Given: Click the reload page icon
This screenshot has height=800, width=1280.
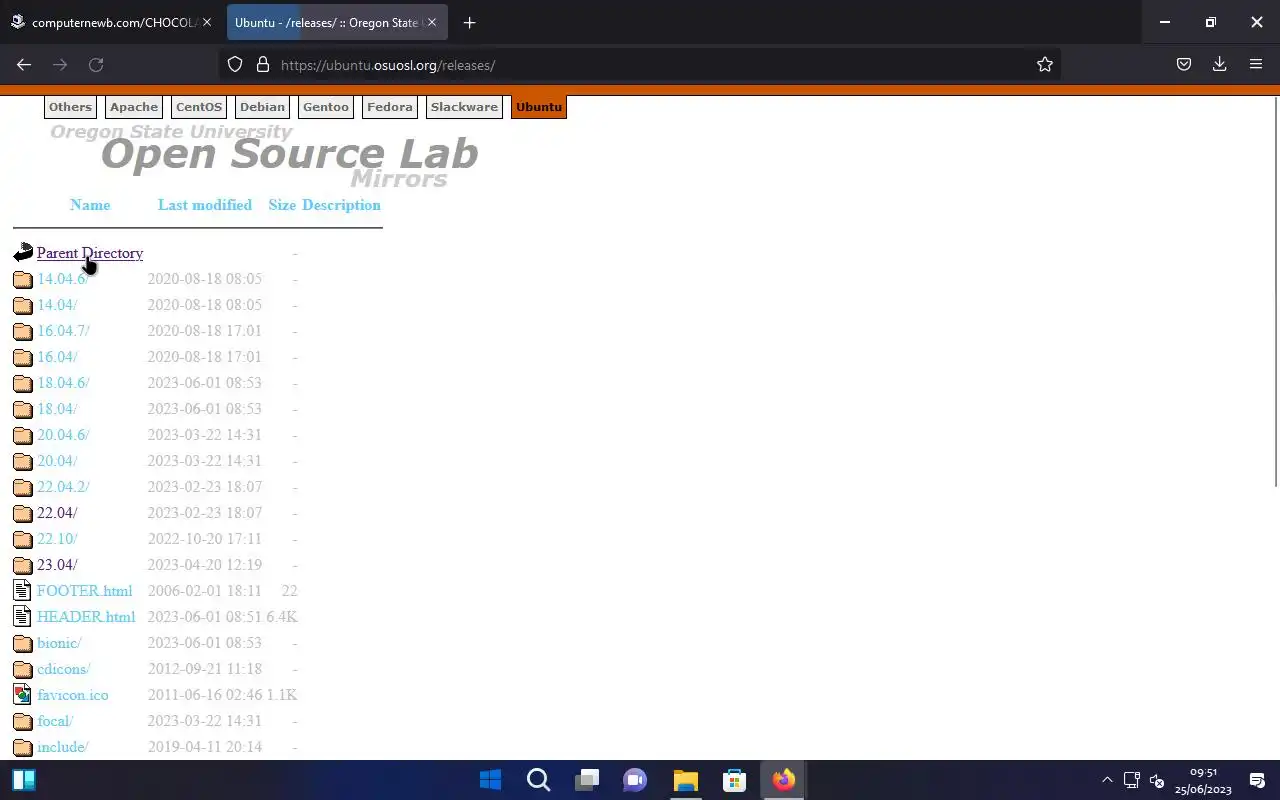Looking at the screenshot, I should pyautogui.click(x=96, y=65).
